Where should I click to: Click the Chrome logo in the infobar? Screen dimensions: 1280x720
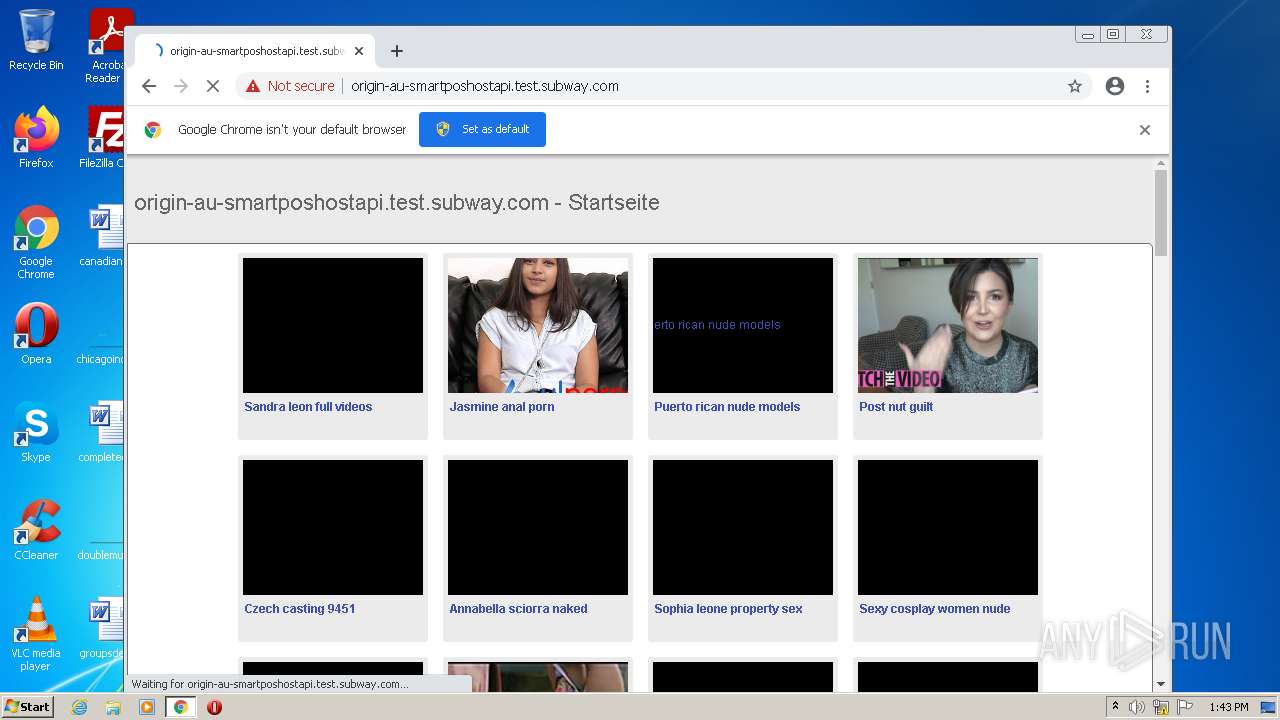153,129
